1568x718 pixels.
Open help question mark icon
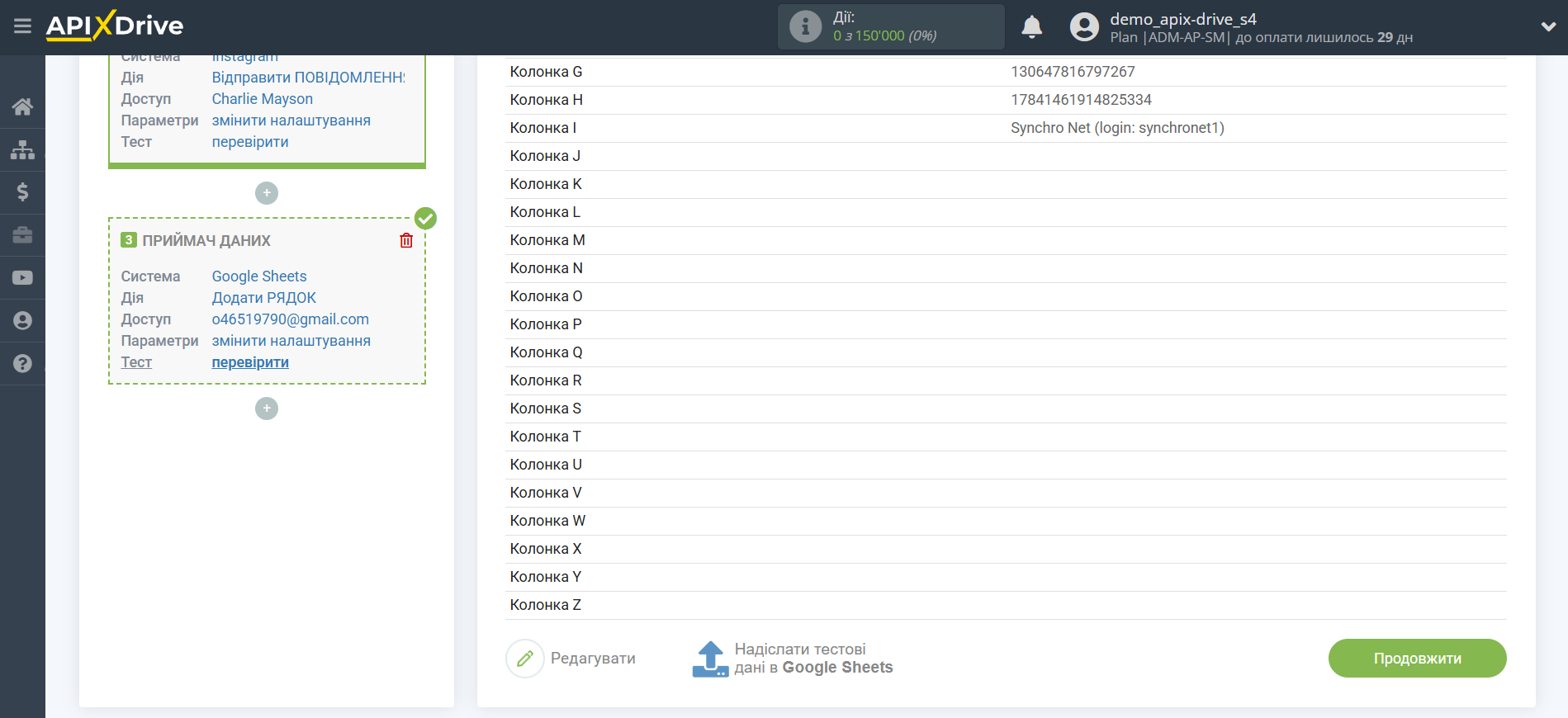click(22, 364)
